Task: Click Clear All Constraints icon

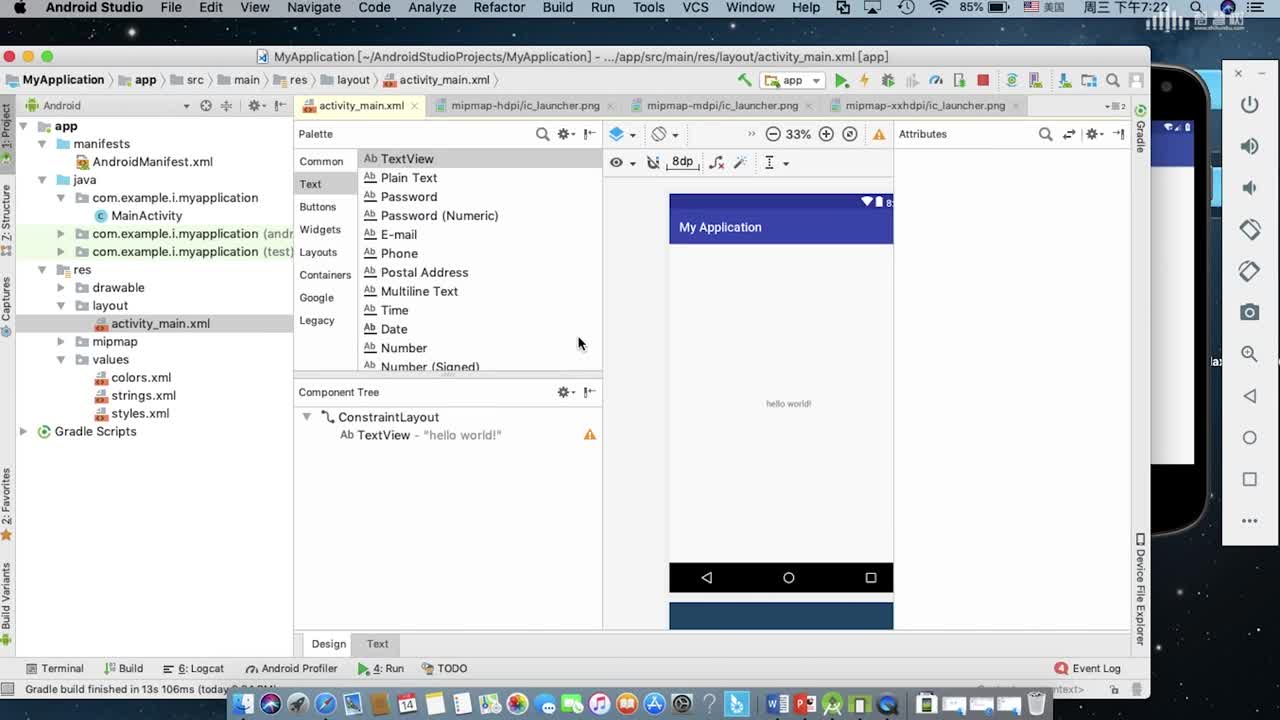Action: click(x=716, y=162)
